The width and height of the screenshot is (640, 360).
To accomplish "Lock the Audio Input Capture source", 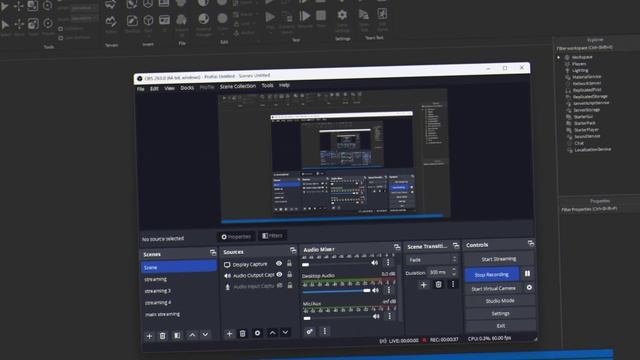I will pyautogui.click(x=290, y=285).
